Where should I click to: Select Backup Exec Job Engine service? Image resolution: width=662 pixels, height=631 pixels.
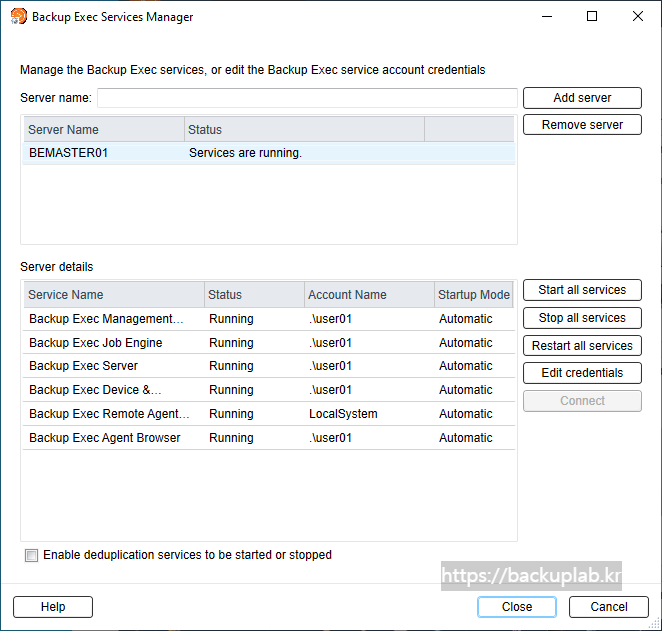coord(269,343)
